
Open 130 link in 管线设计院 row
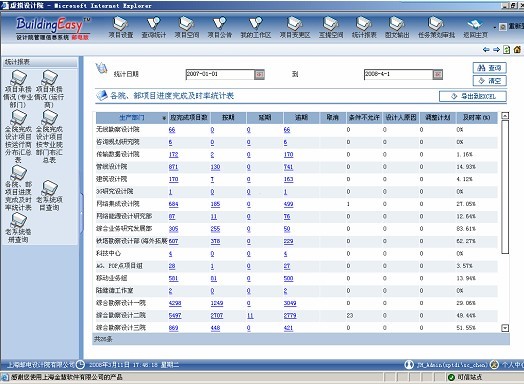(x=216, y=167)
